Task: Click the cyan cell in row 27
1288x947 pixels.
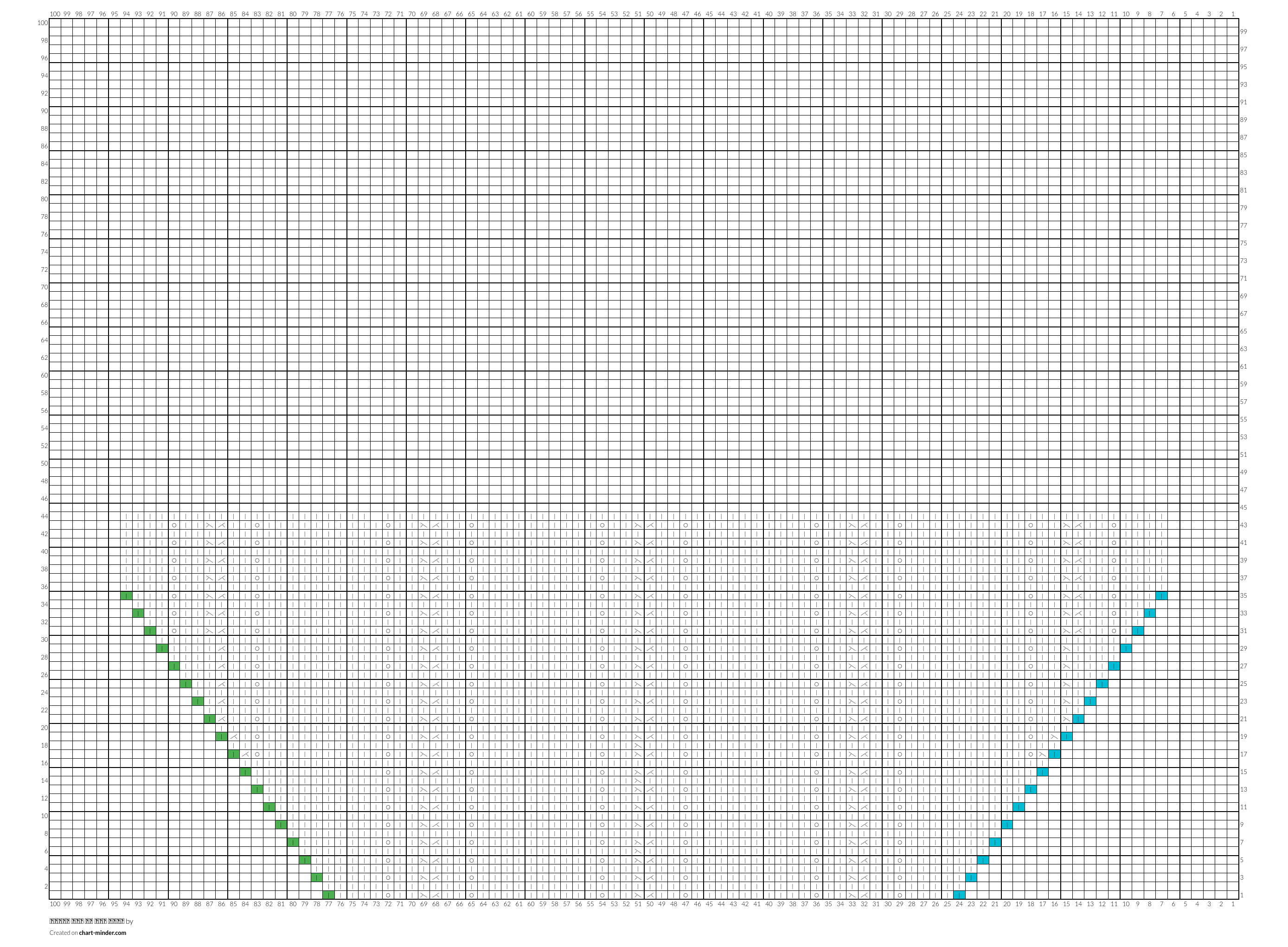Action: (x=1114, y=666)
